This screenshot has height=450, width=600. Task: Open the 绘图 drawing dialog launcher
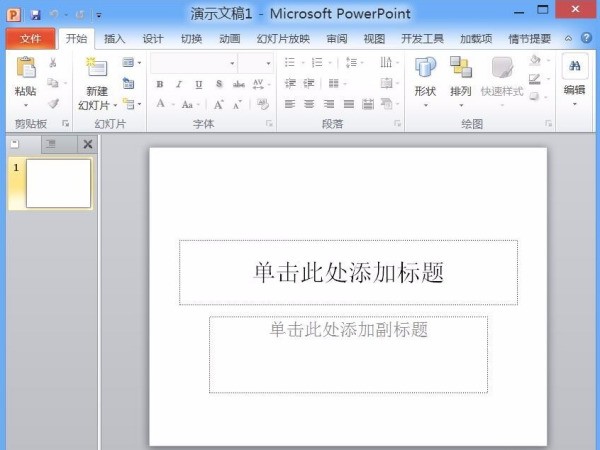[x=549, y=124]
